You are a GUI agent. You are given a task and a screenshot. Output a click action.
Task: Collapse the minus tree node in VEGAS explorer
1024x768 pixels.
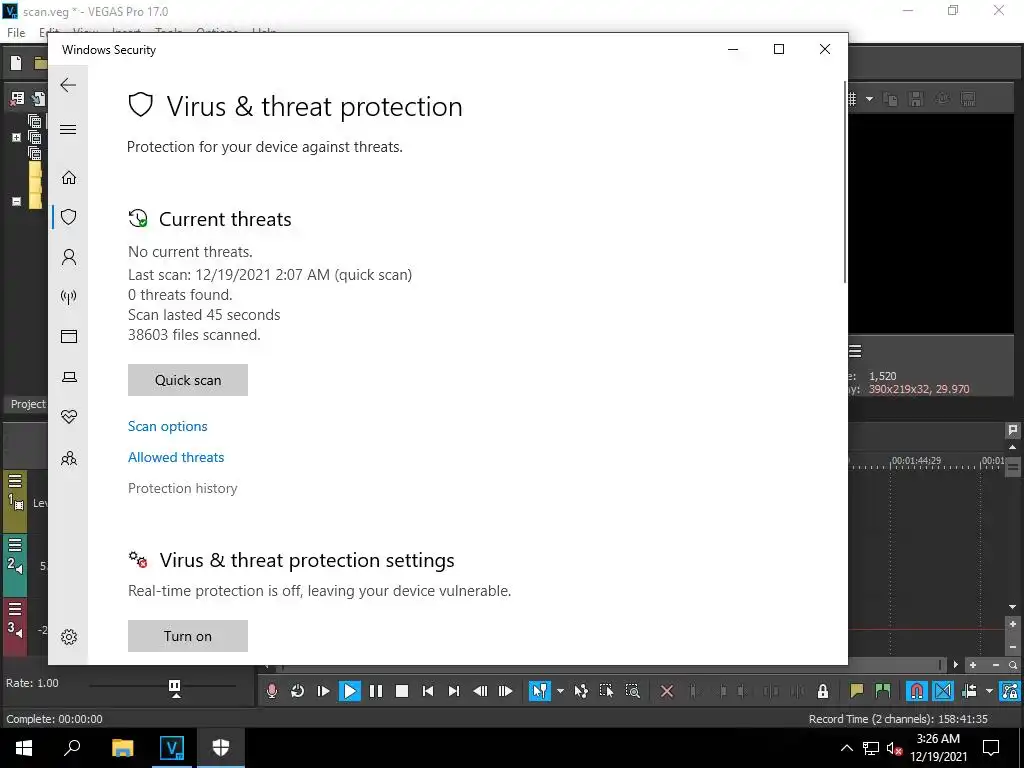(x=16, y=201)
